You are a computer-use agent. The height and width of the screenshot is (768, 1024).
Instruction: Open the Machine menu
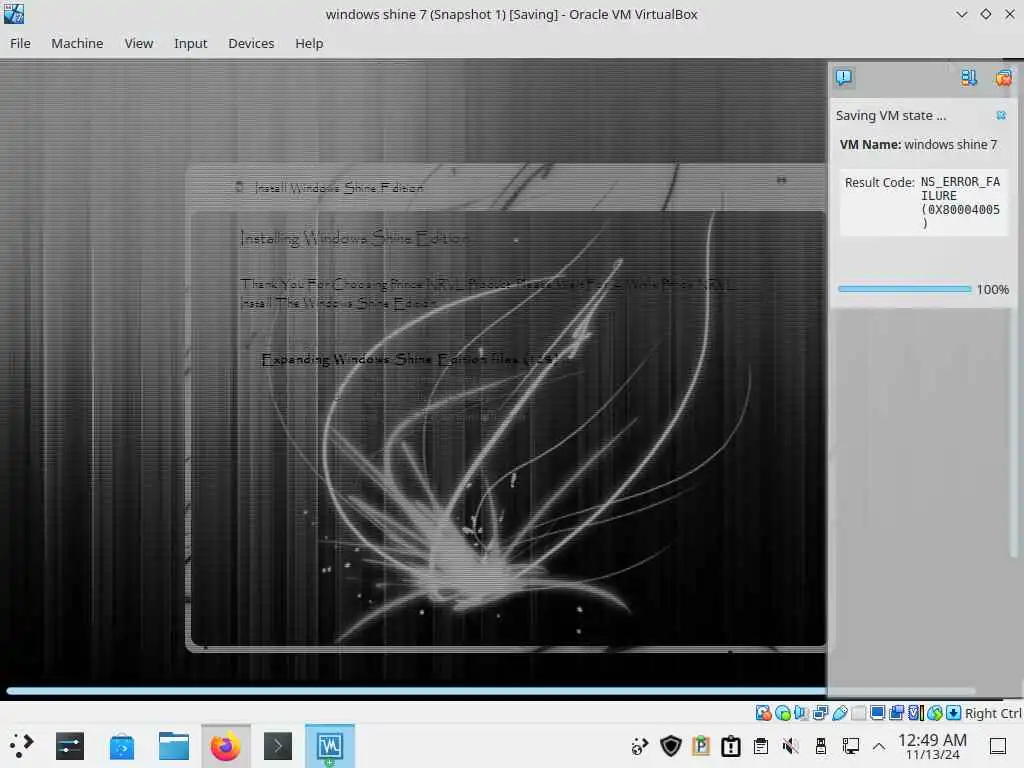77,43
